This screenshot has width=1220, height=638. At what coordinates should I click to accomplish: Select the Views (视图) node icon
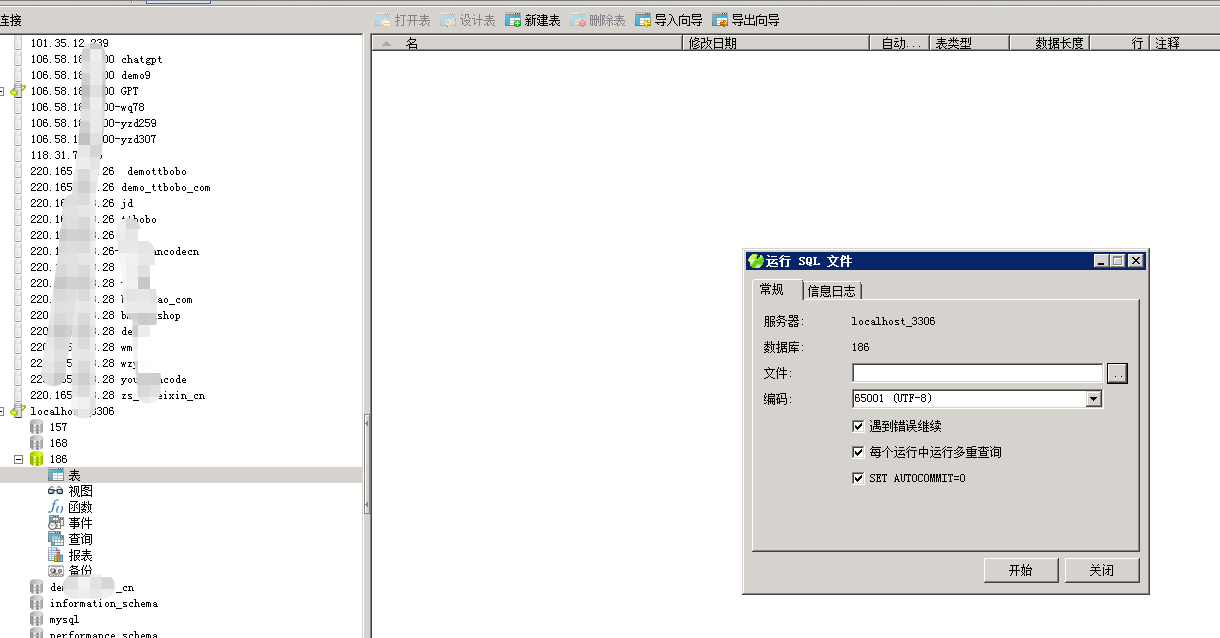click(x=56, y=491)
